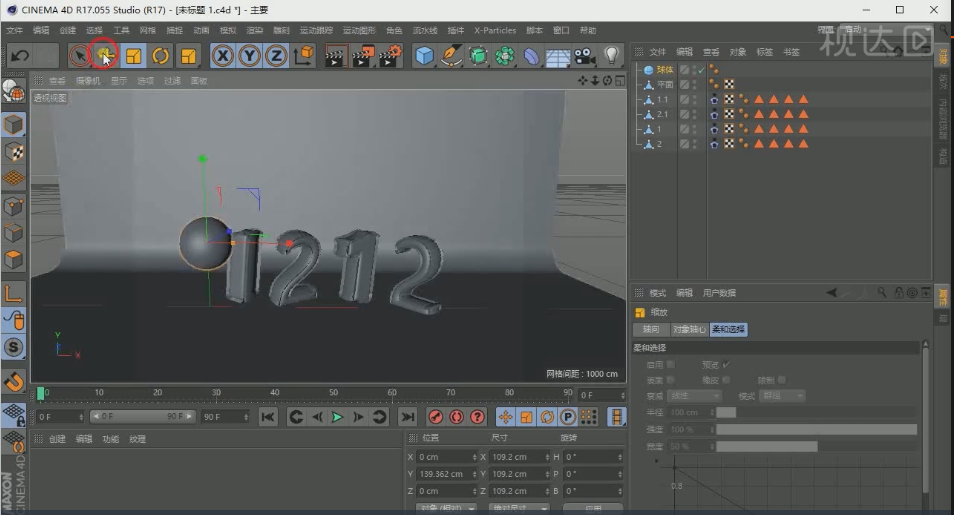Adjust the 宽度 width slider

816,446
